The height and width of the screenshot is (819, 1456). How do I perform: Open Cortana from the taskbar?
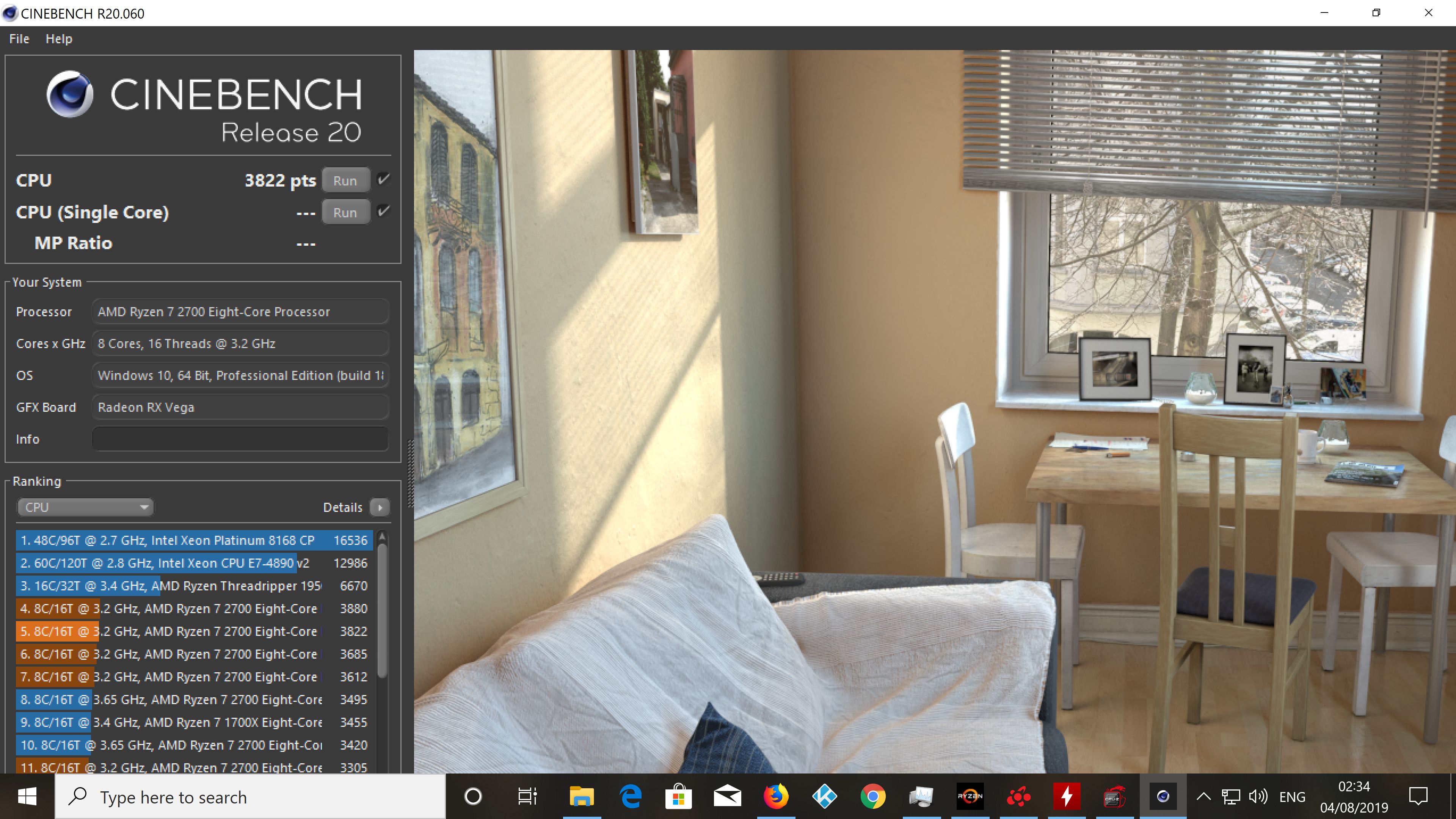[472, 796]
